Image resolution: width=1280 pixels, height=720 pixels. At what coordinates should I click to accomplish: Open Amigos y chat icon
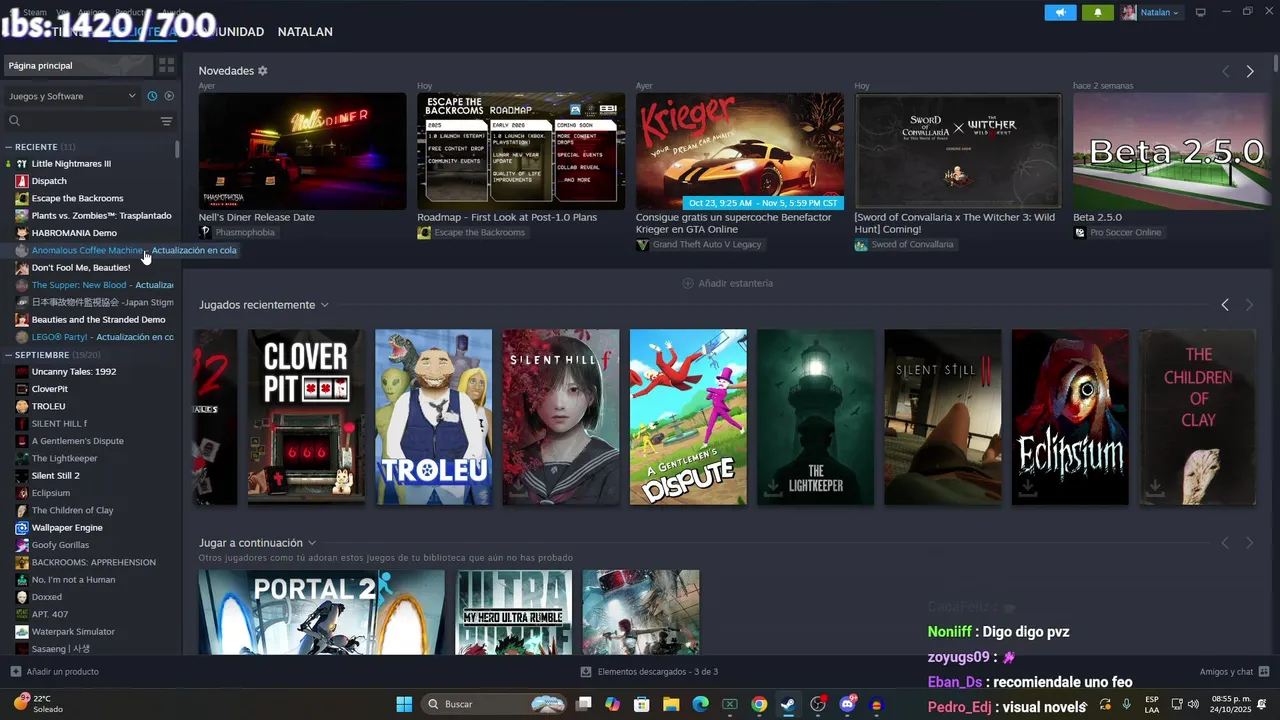pyautogui.click(x=1264, y=672)
